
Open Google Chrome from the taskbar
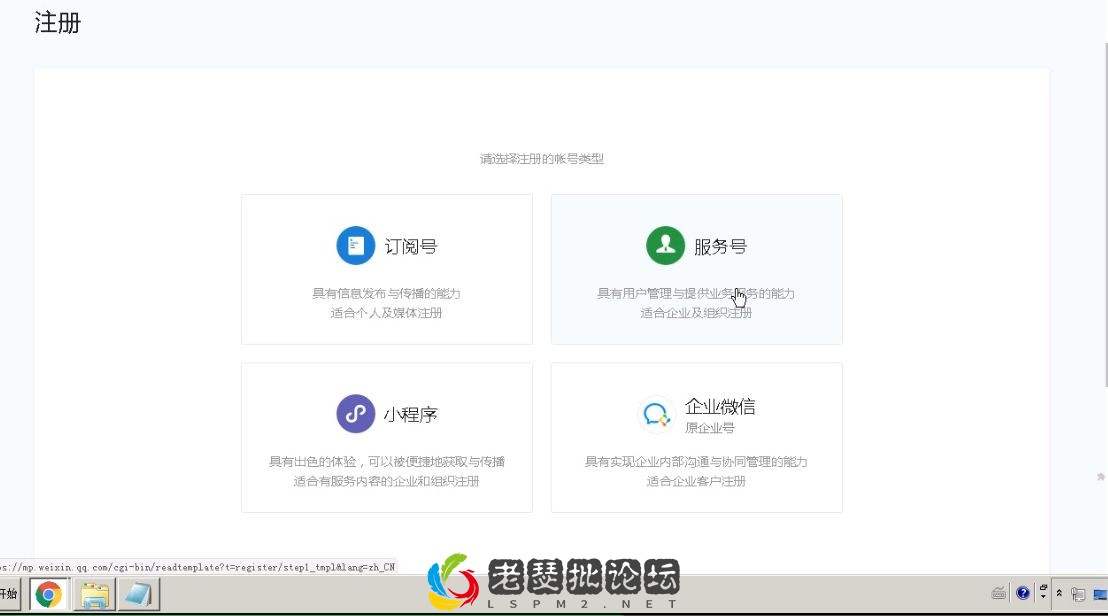click(48, 594)
